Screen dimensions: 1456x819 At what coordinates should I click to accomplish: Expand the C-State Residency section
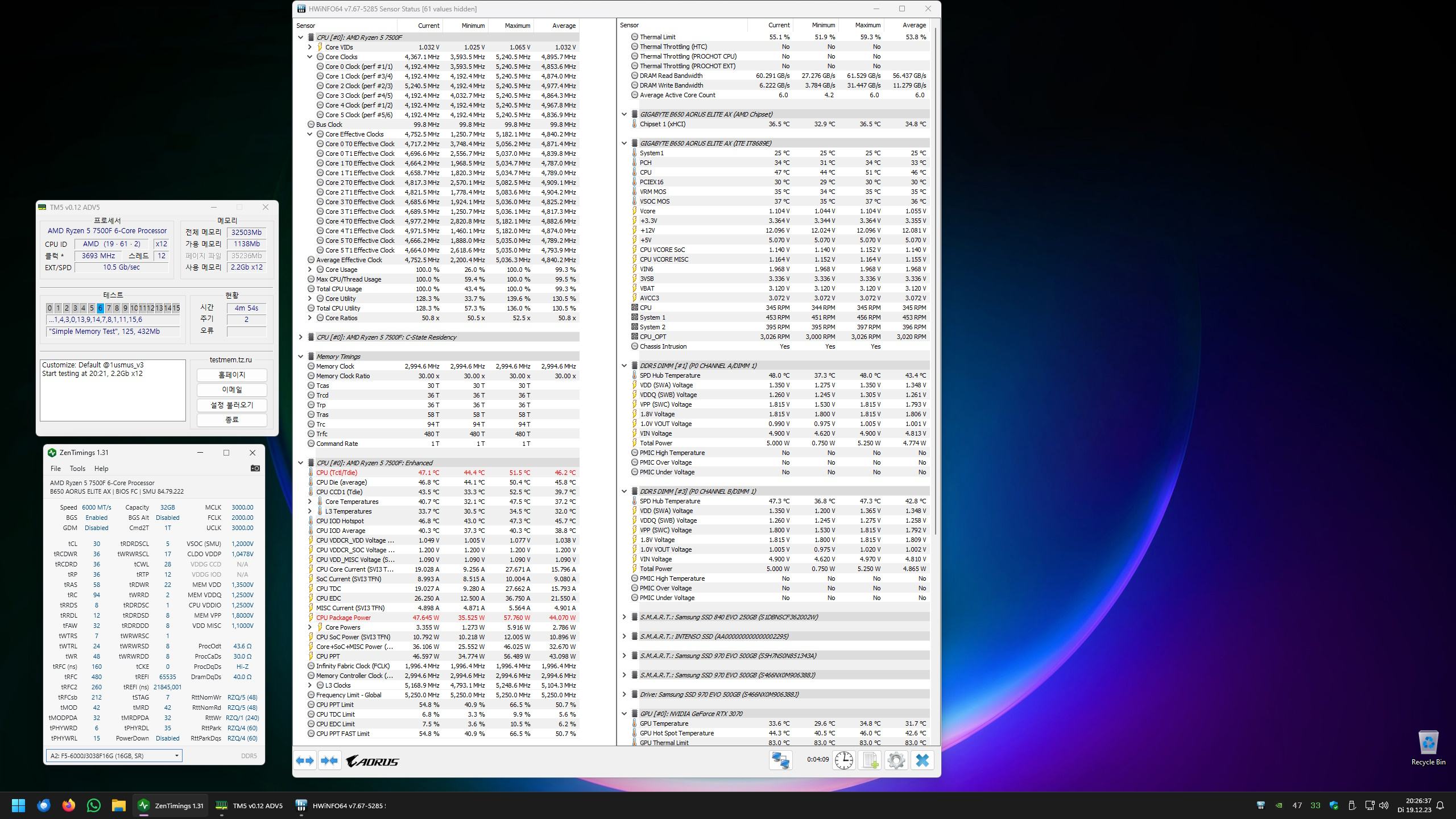pos(301,337)
